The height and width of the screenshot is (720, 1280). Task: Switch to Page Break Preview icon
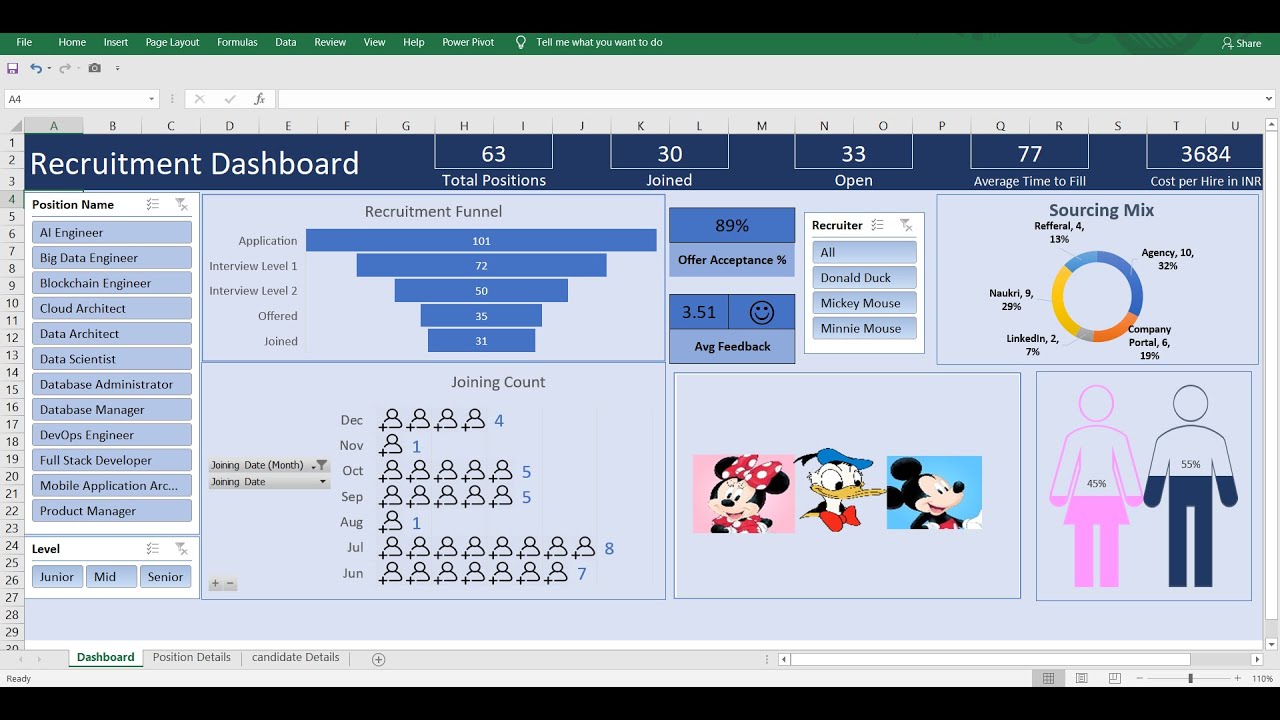pyautogui.click(x=1114, y=678)
